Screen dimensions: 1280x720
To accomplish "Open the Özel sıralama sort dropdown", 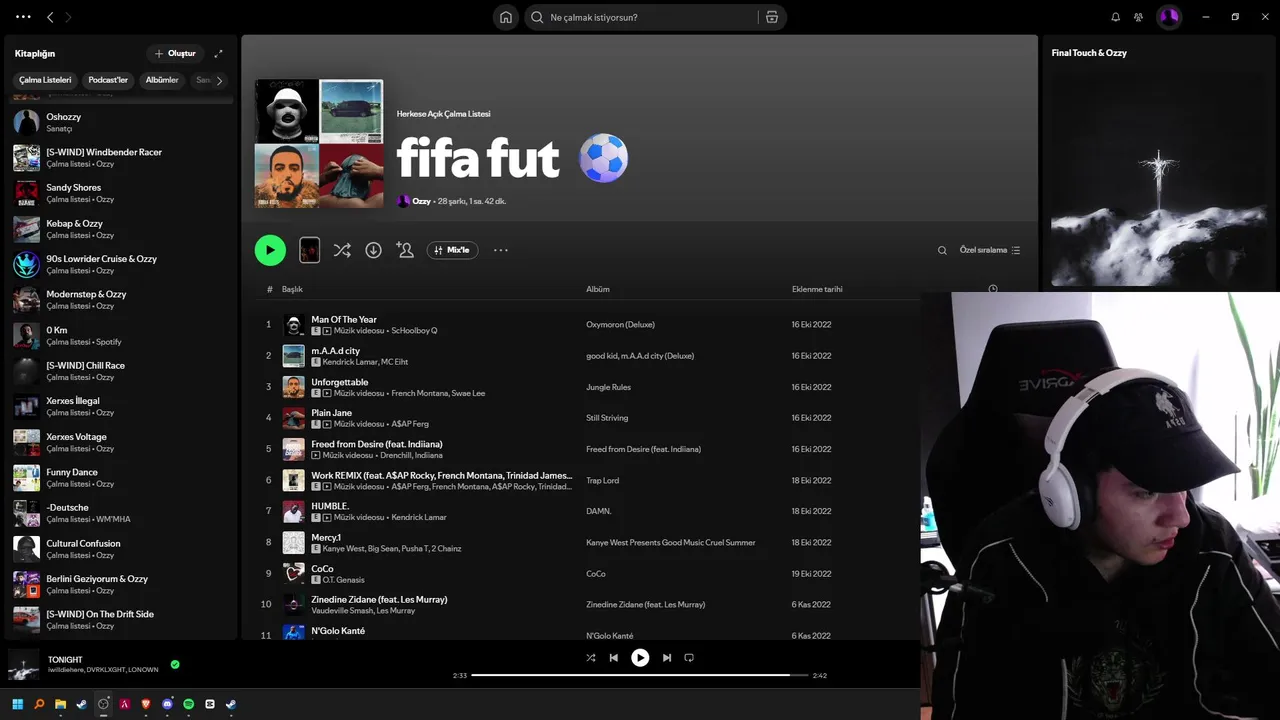I will 990,250.
